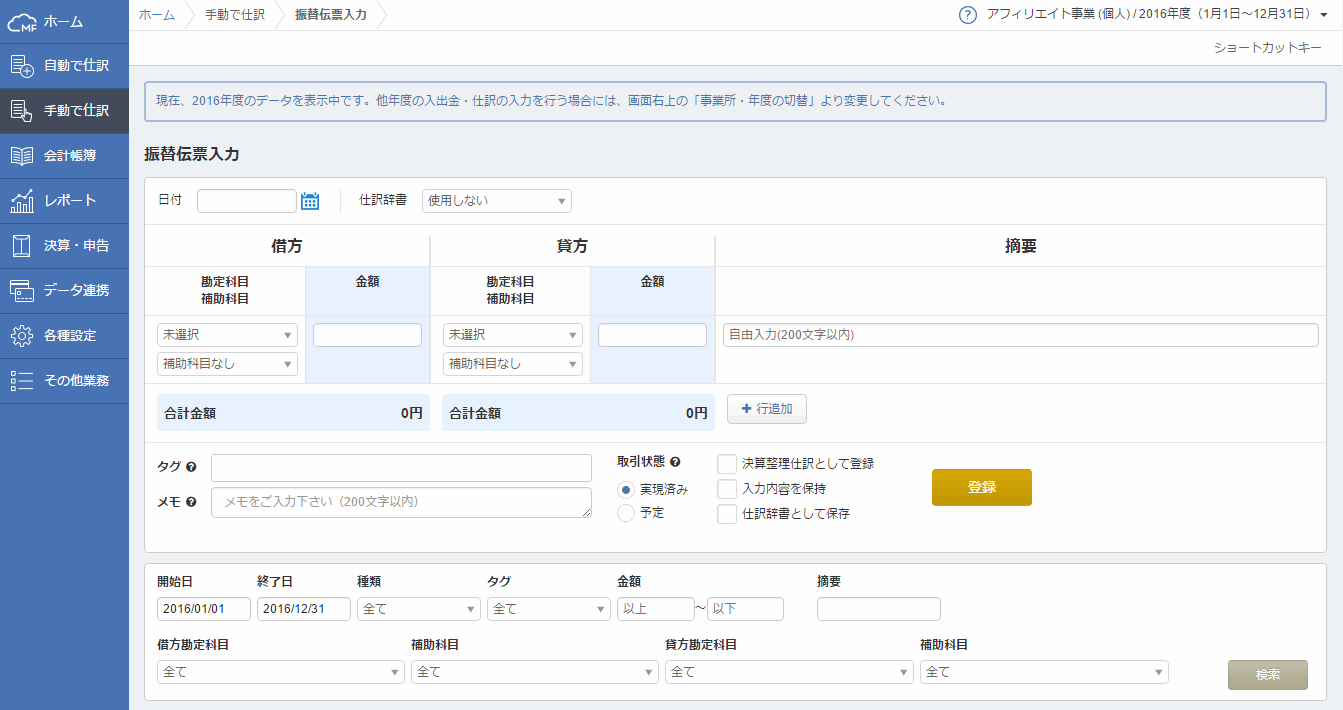Open the その他業務 sidebar menu
The width and height of the screenshot is (1343, 710).
64,381
